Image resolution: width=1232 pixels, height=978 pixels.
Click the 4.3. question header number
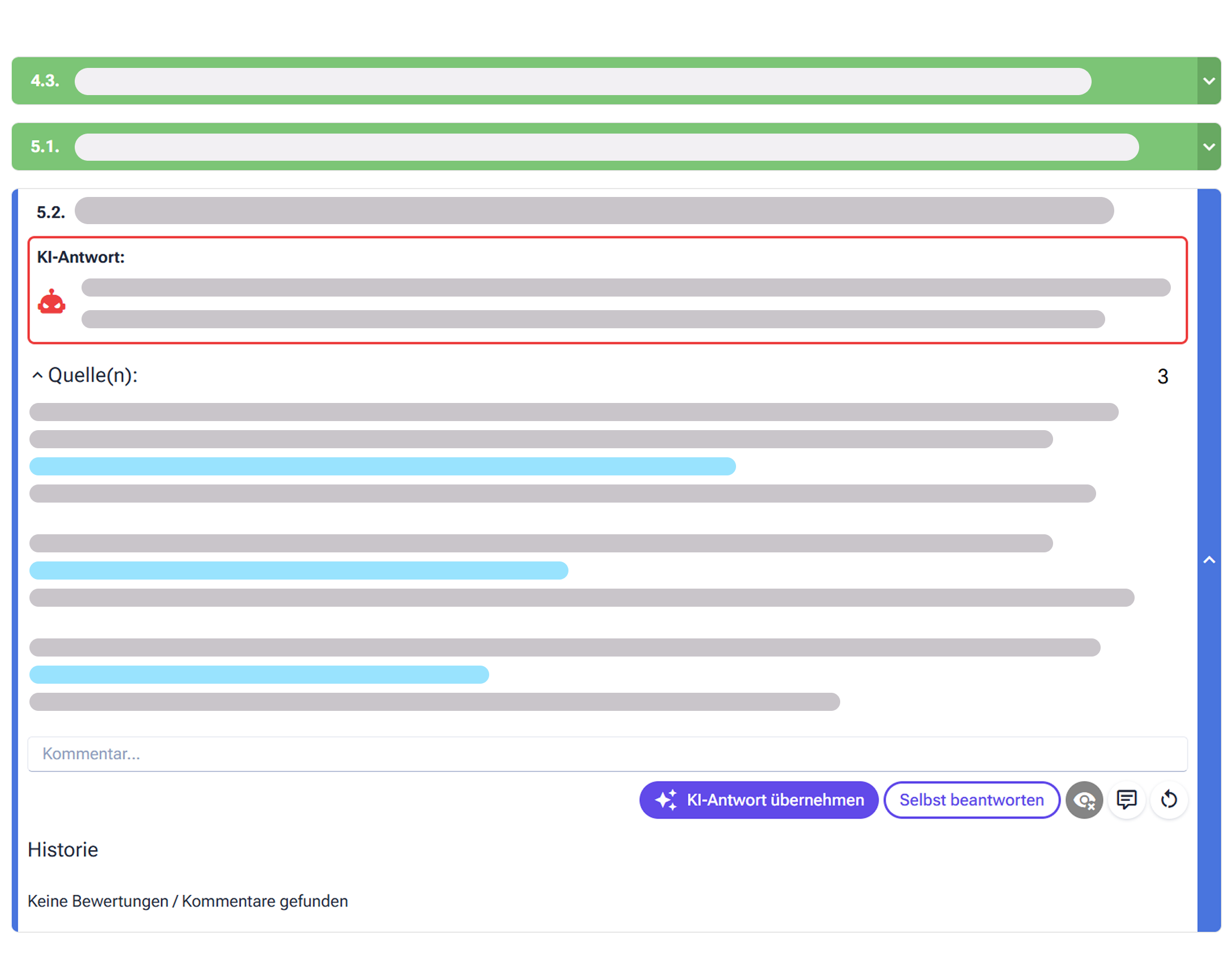coord(45,80)
